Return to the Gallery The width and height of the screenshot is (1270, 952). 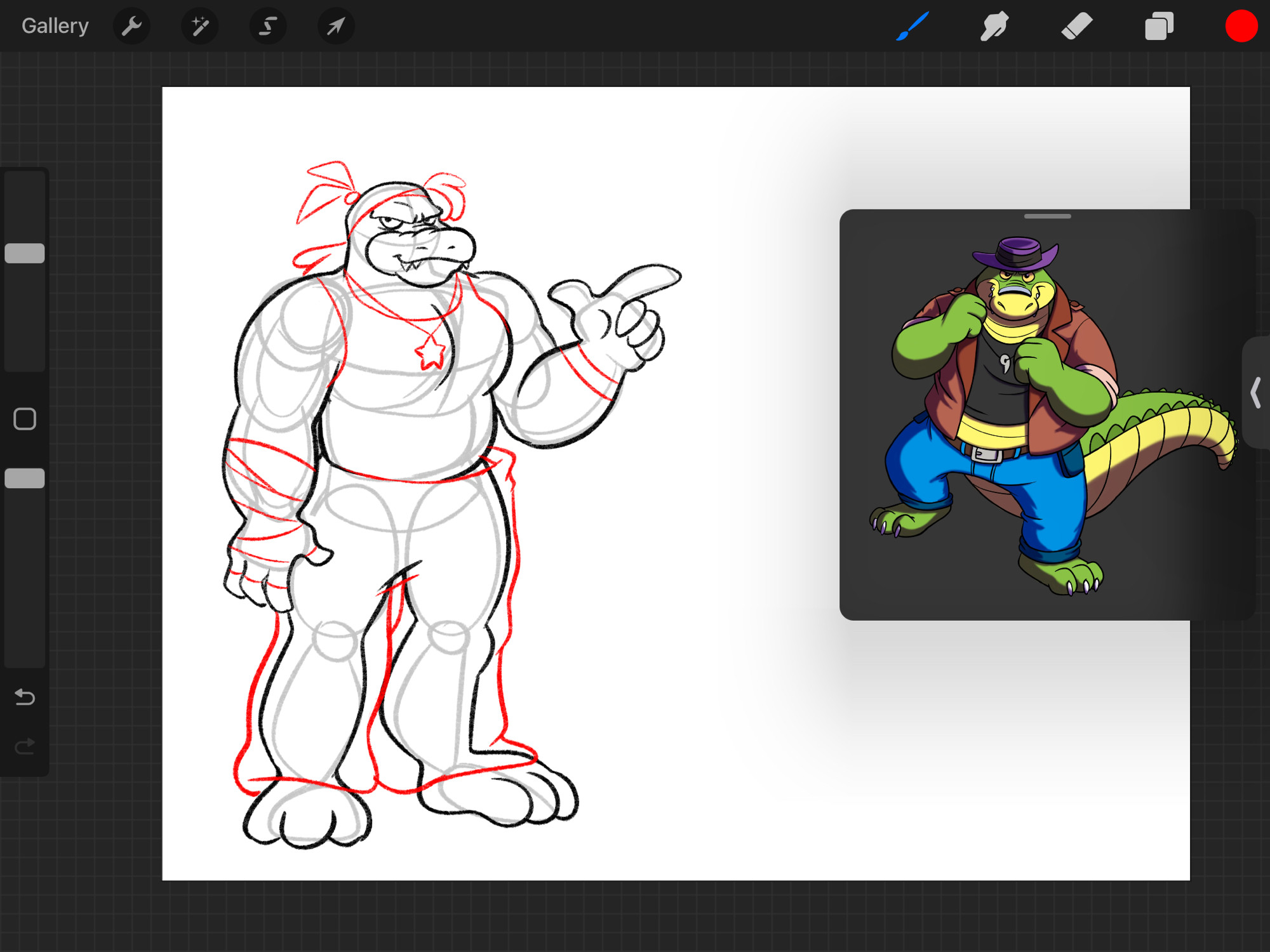coord(55,26)
